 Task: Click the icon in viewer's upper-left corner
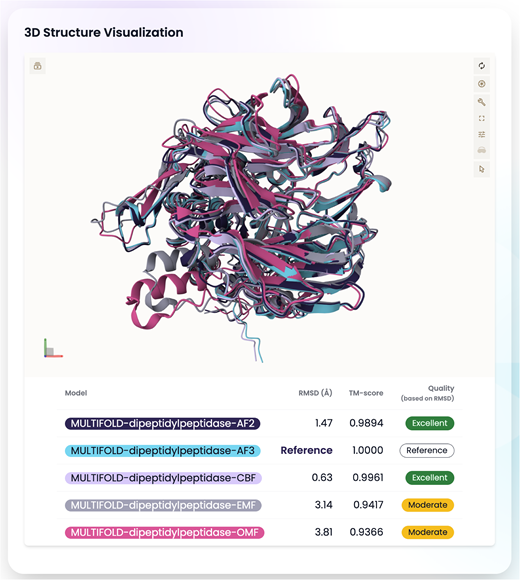click(37, 66)
